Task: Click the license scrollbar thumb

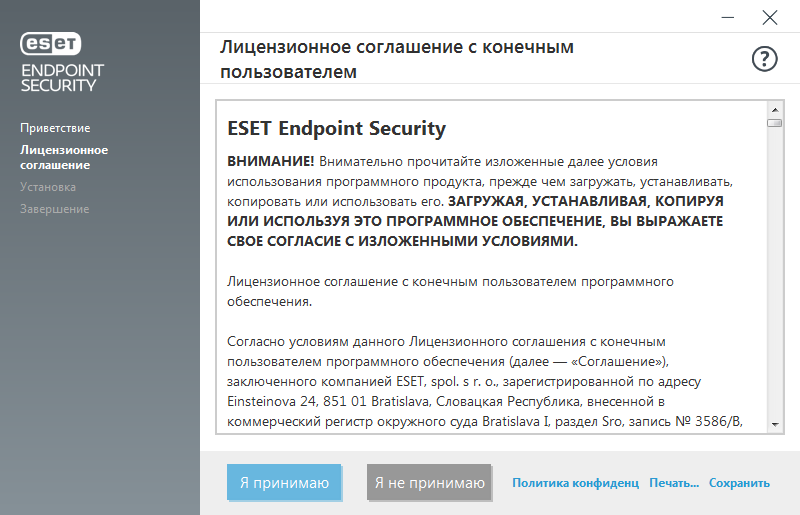Action: click(x=774, y=123)
